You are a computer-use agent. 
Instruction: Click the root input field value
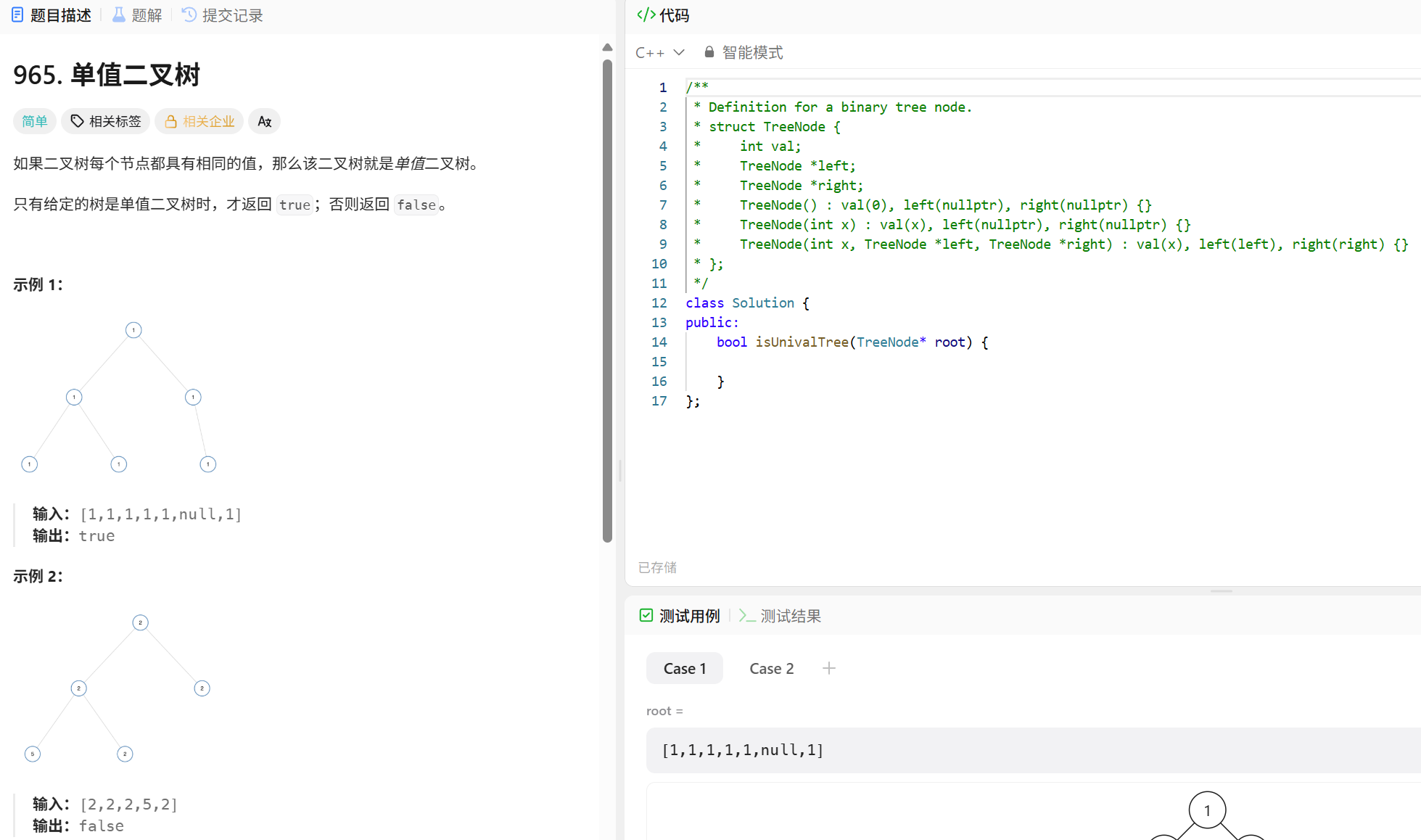coord(743,750)
